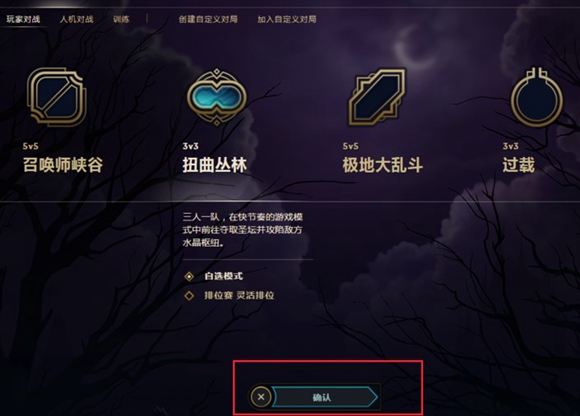
Task: Switch to the 玩家对战 tab
Action: (23, 19)
